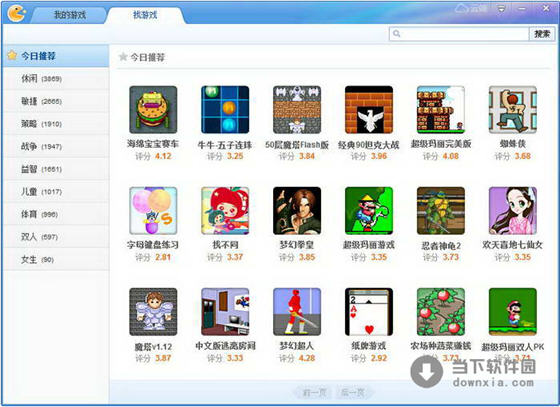Click 梦幻拳皇 title text
The height and width of the screenshot is (407, 560).
coord(297,245)
